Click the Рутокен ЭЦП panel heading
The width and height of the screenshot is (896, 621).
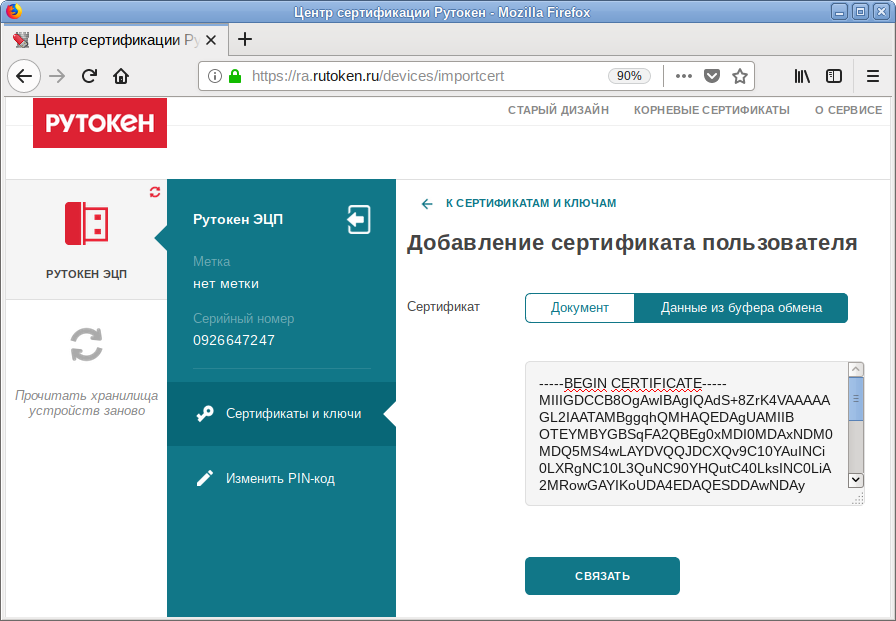click(x=238, y=219)
